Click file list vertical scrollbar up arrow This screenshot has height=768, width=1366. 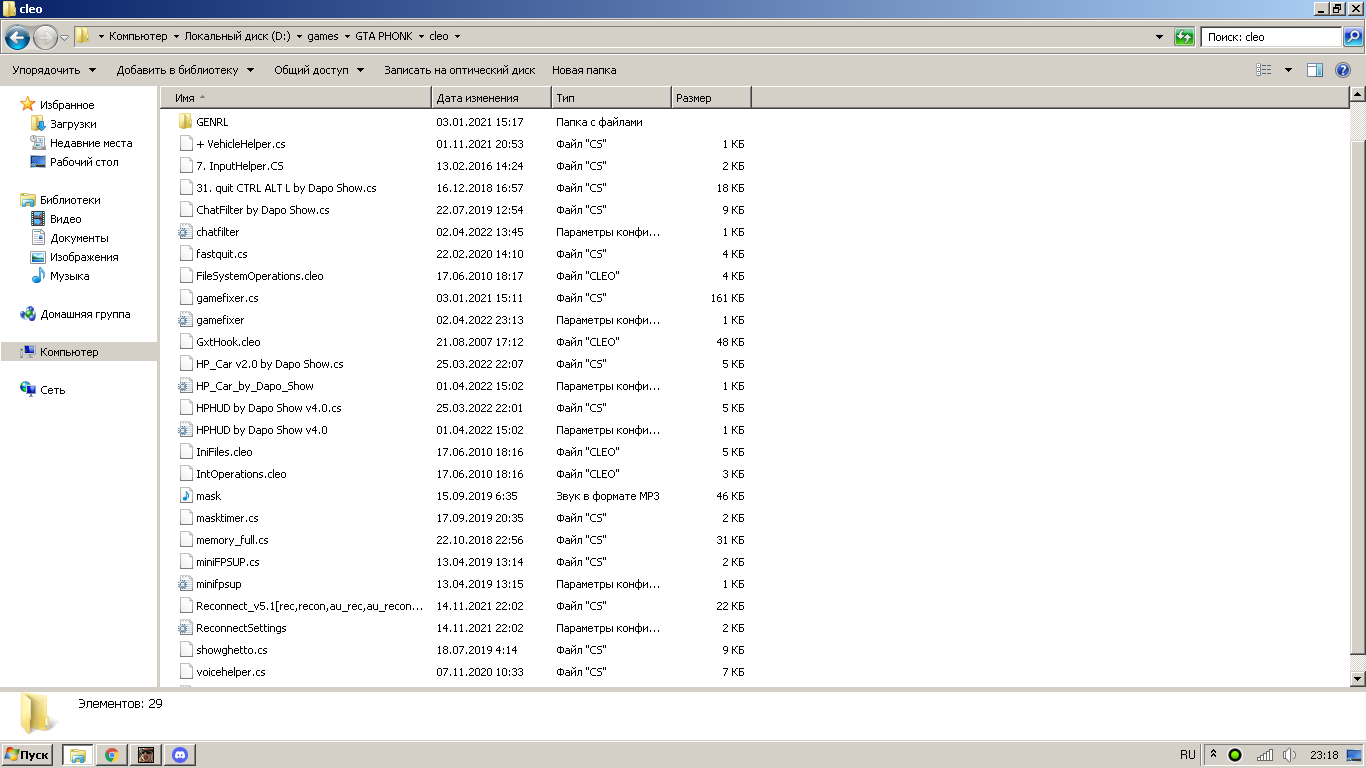click(1358, 95)
